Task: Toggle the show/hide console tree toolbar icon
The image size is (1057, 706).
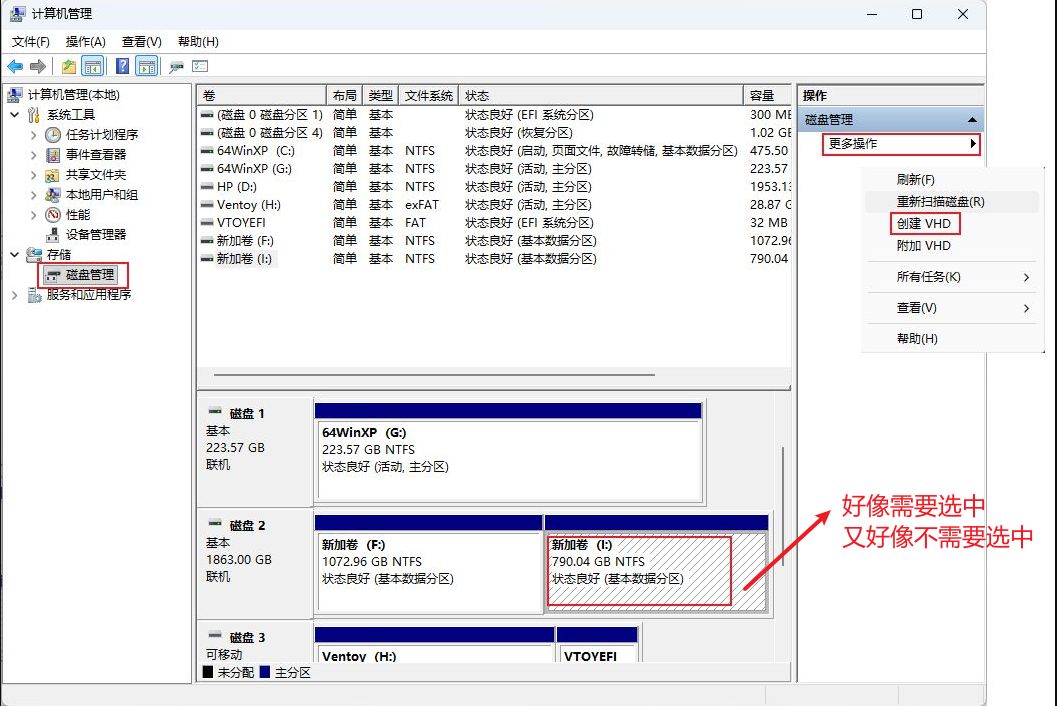Action: [x=92, y=66]
